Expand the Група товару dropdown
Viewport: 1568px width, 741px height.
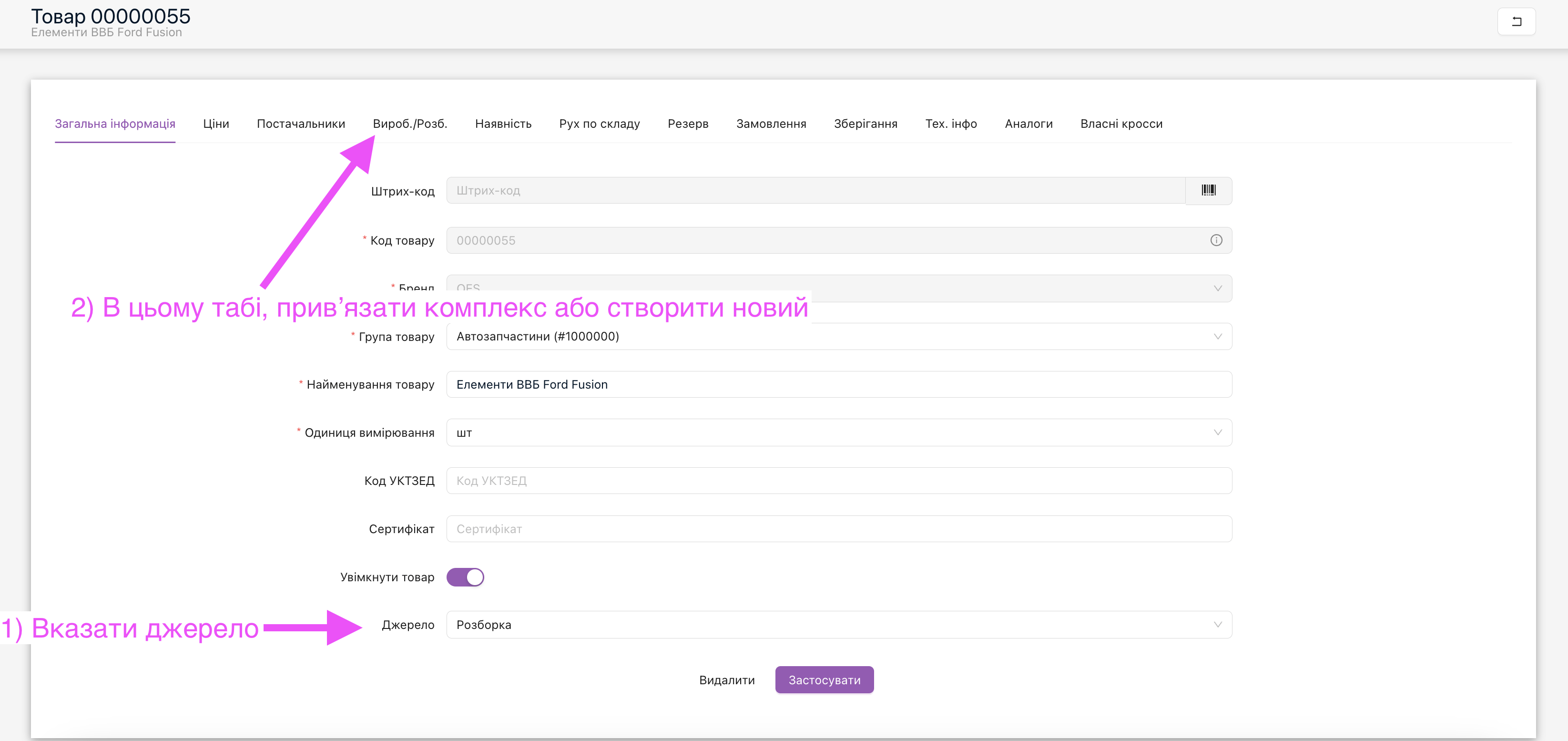[839, 337]
